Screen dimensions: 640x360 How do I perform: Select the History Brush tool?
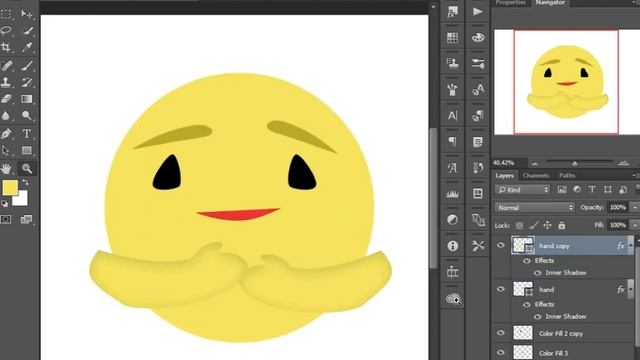(x=27, y=82)
